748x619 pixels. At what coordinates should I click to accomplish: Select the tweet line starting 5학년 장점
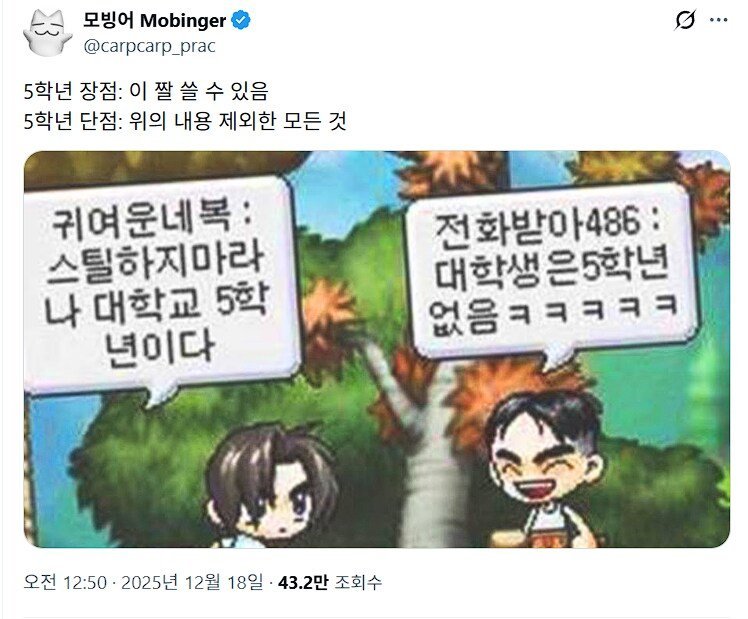point(146,91)
